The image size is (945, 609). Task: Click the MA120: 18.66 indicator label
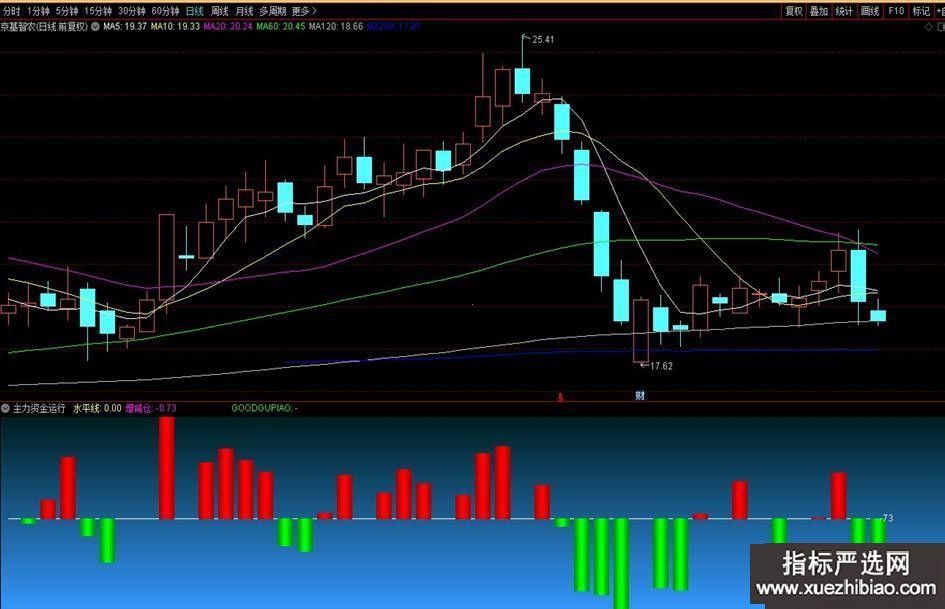(x=336, y=27)
